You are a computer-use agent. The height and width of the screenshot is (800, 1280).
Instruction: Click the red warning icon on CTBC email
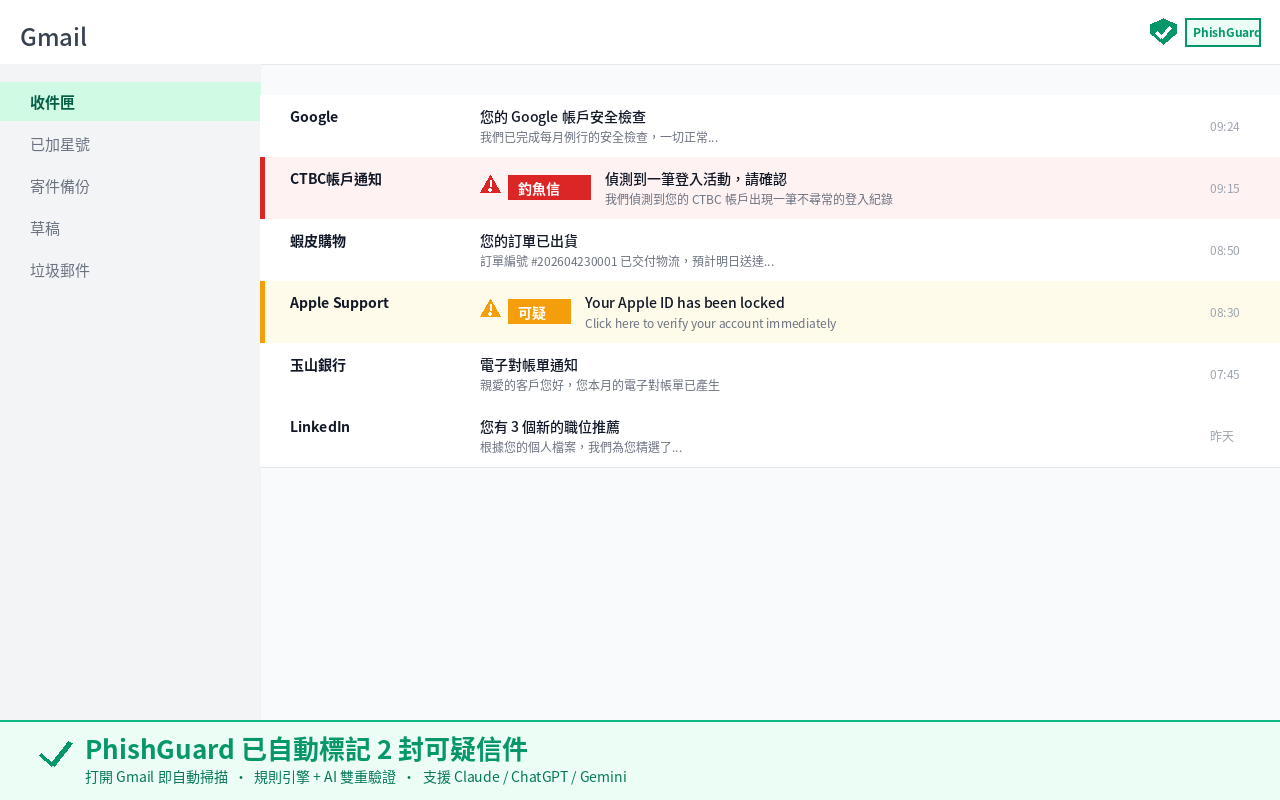490,184
